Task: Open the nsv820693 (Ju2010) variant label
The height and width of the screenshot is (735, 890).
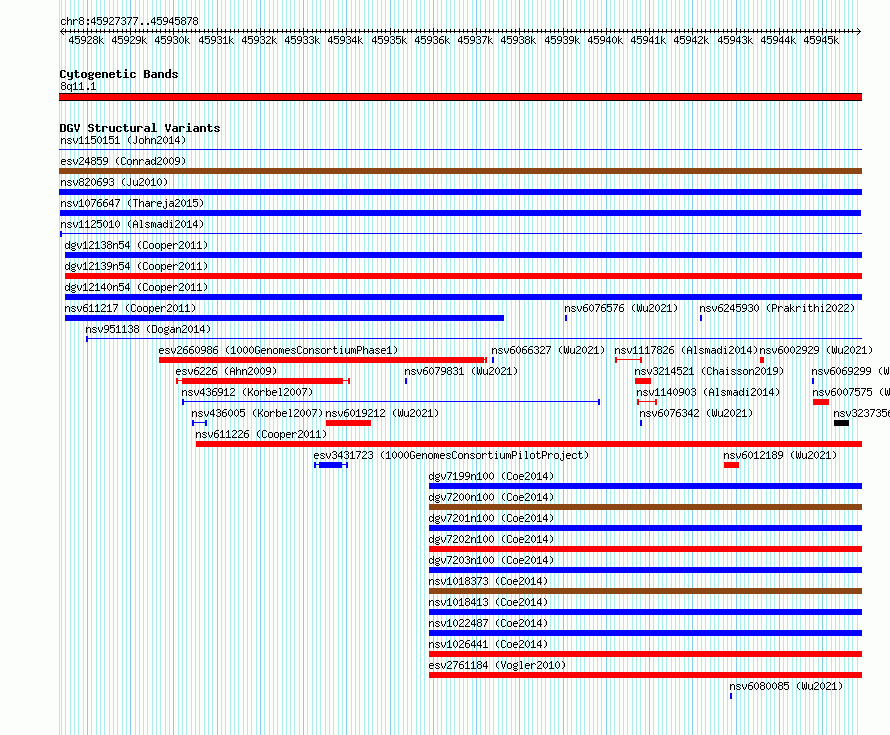Action: point(114,182)
